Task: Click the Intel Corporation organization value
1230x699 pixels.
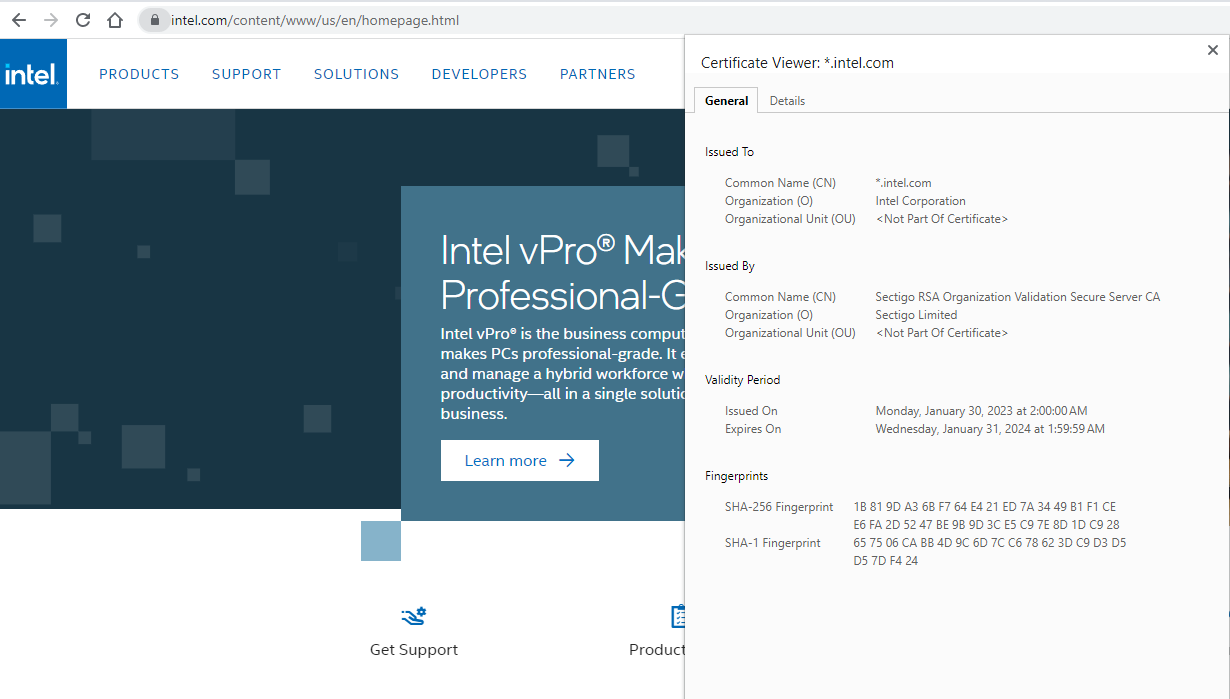Action: 921,201
